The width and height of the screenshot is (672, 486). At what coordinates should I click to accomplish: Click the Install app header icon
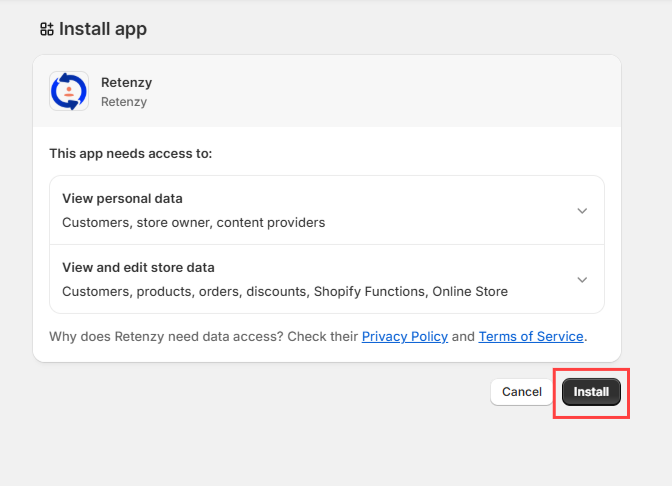tap(47, 30)
